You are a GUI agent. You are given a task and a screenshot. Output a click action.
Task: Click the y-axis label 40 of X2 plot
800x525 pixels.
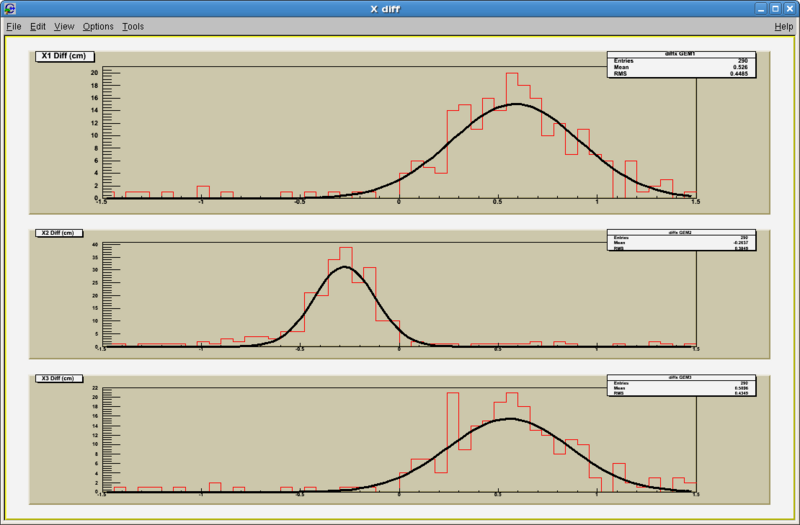click(x=95, y=245)
